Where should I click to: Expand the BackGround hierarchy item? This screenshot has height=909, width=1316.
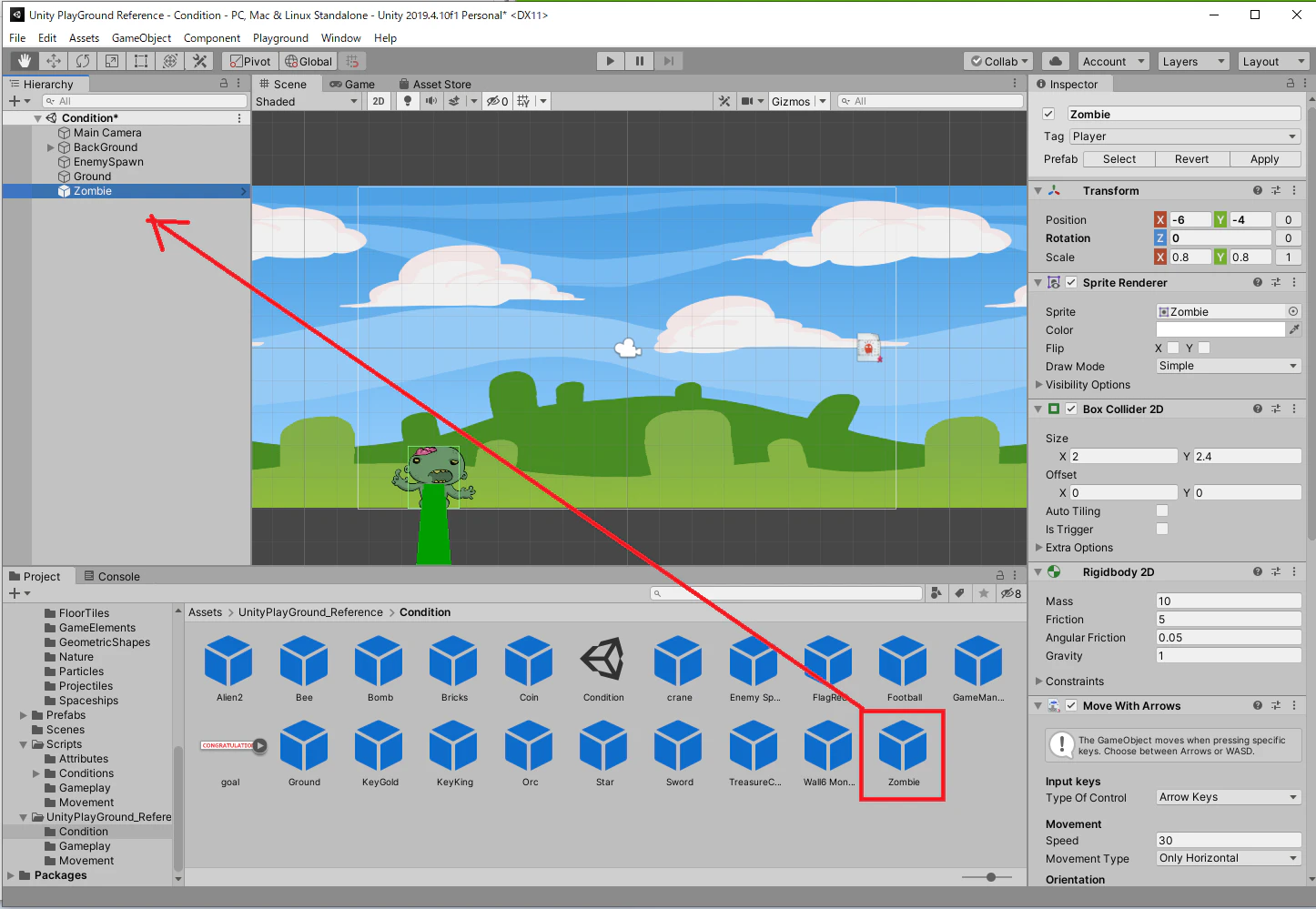pos(51,147)
